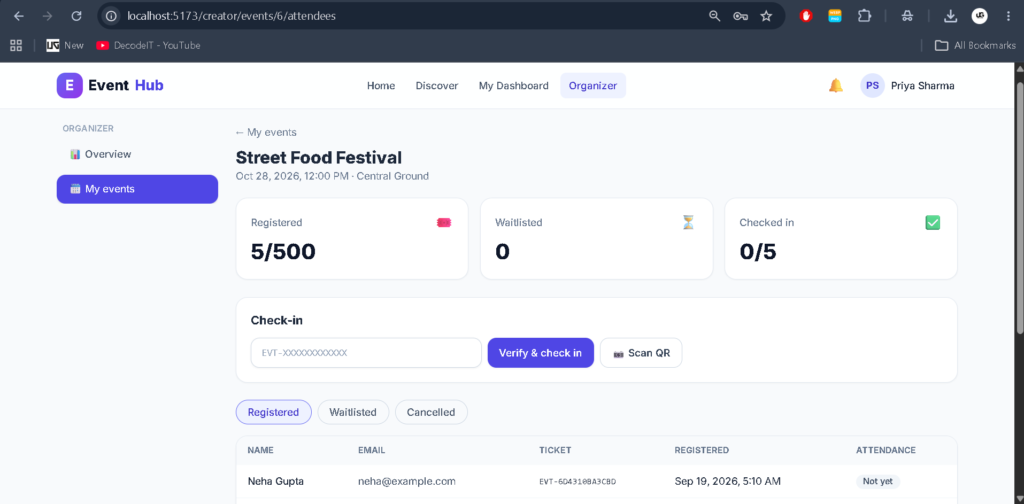Open Overview in the organizer sidebar
1024x504 pixels.
click(137, 154)
